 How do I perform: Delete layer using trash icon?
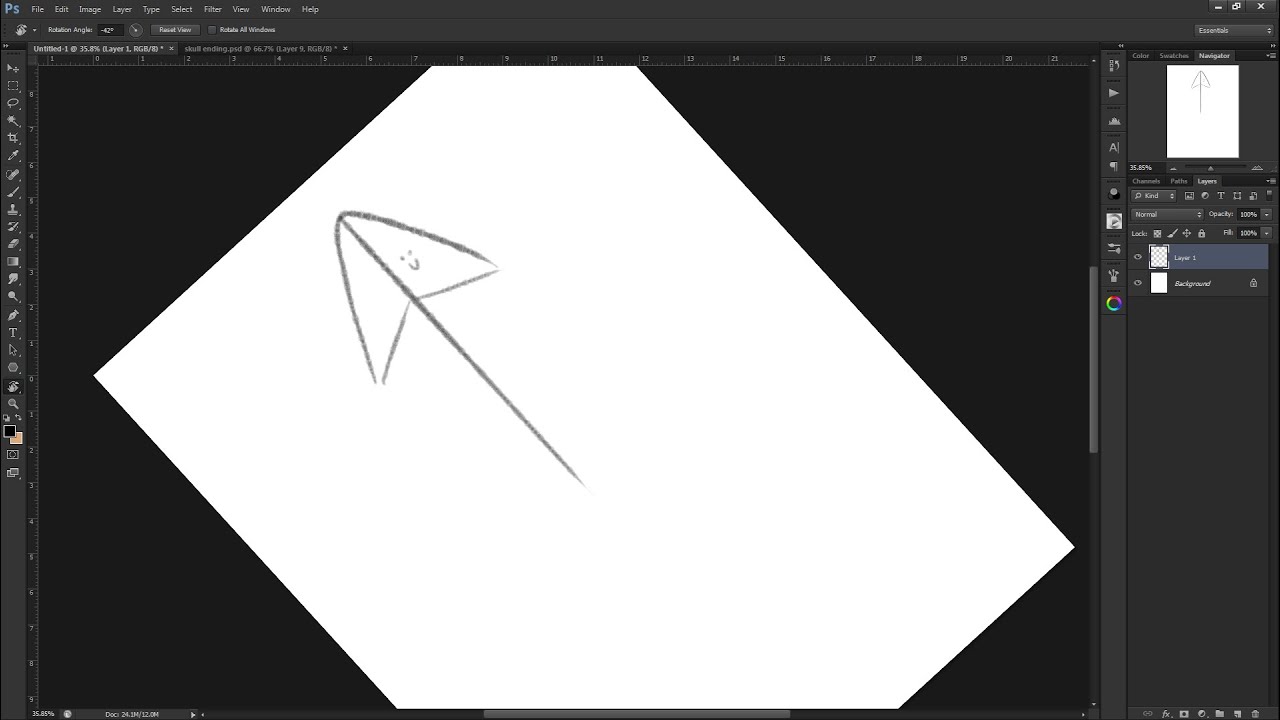tap(1255, 714)
